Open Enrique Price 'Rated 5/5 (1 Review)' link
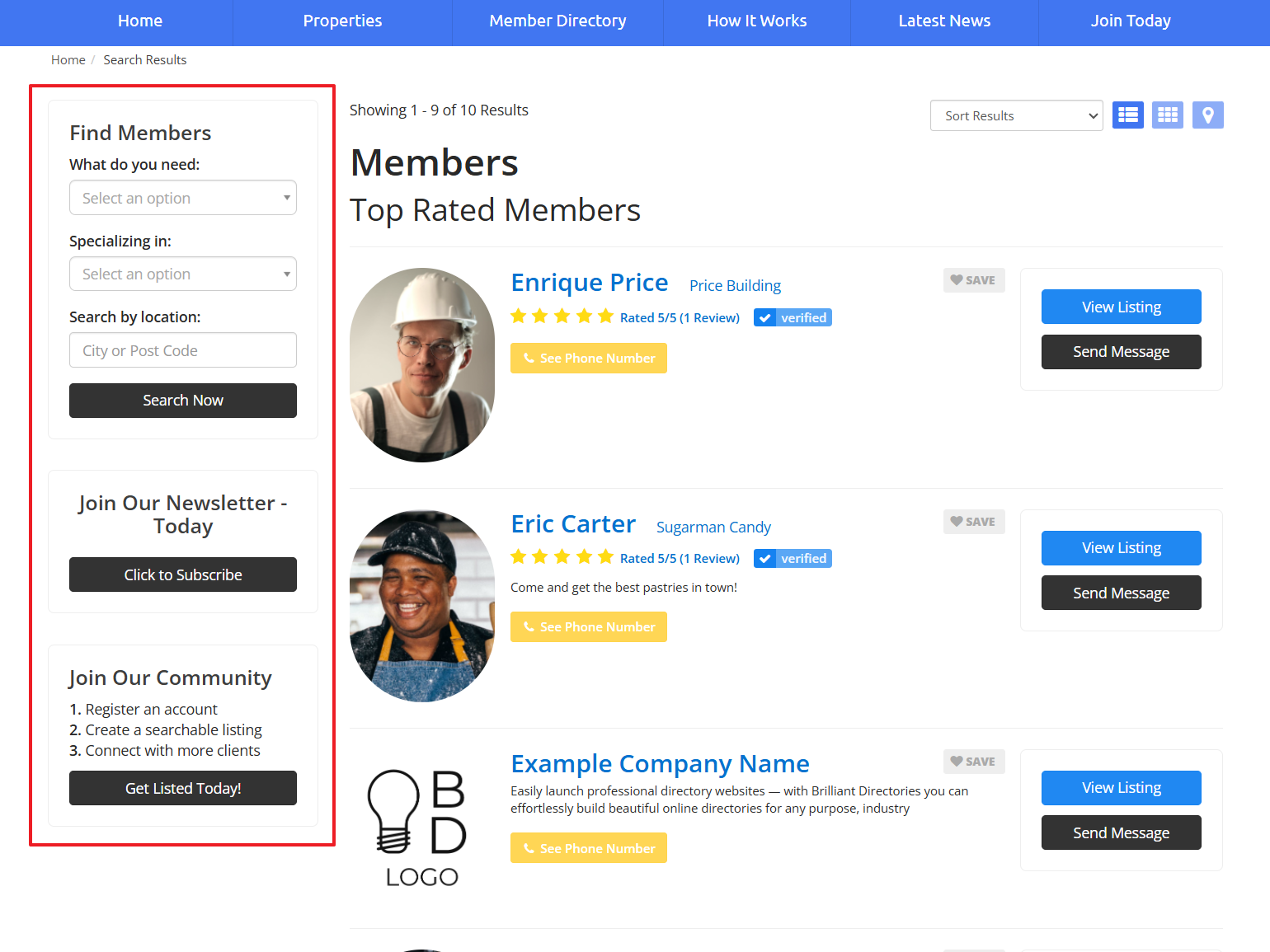1270x952 pixels. click(680, 318)
